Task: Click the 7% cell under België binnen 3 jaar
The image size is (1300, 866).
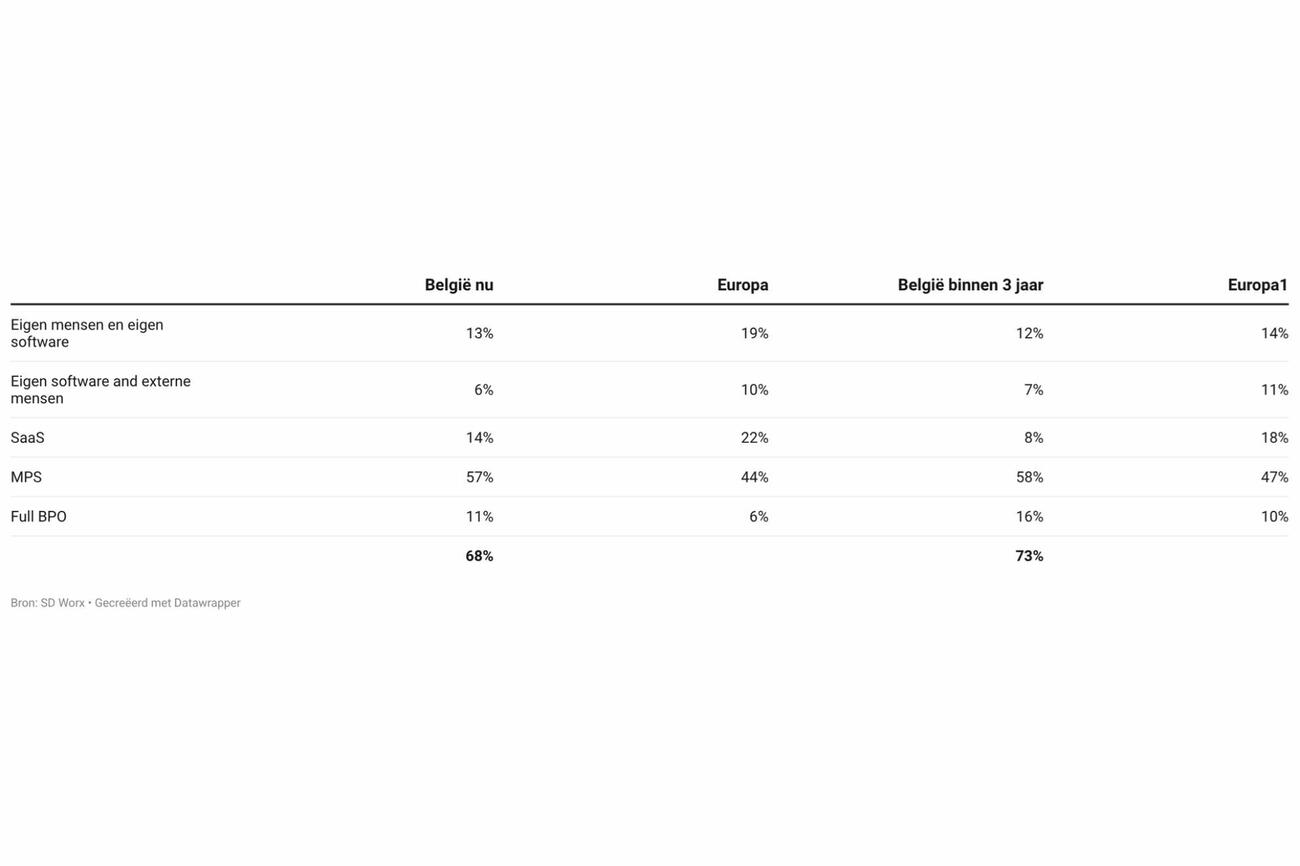Action: click(1034, 390)
